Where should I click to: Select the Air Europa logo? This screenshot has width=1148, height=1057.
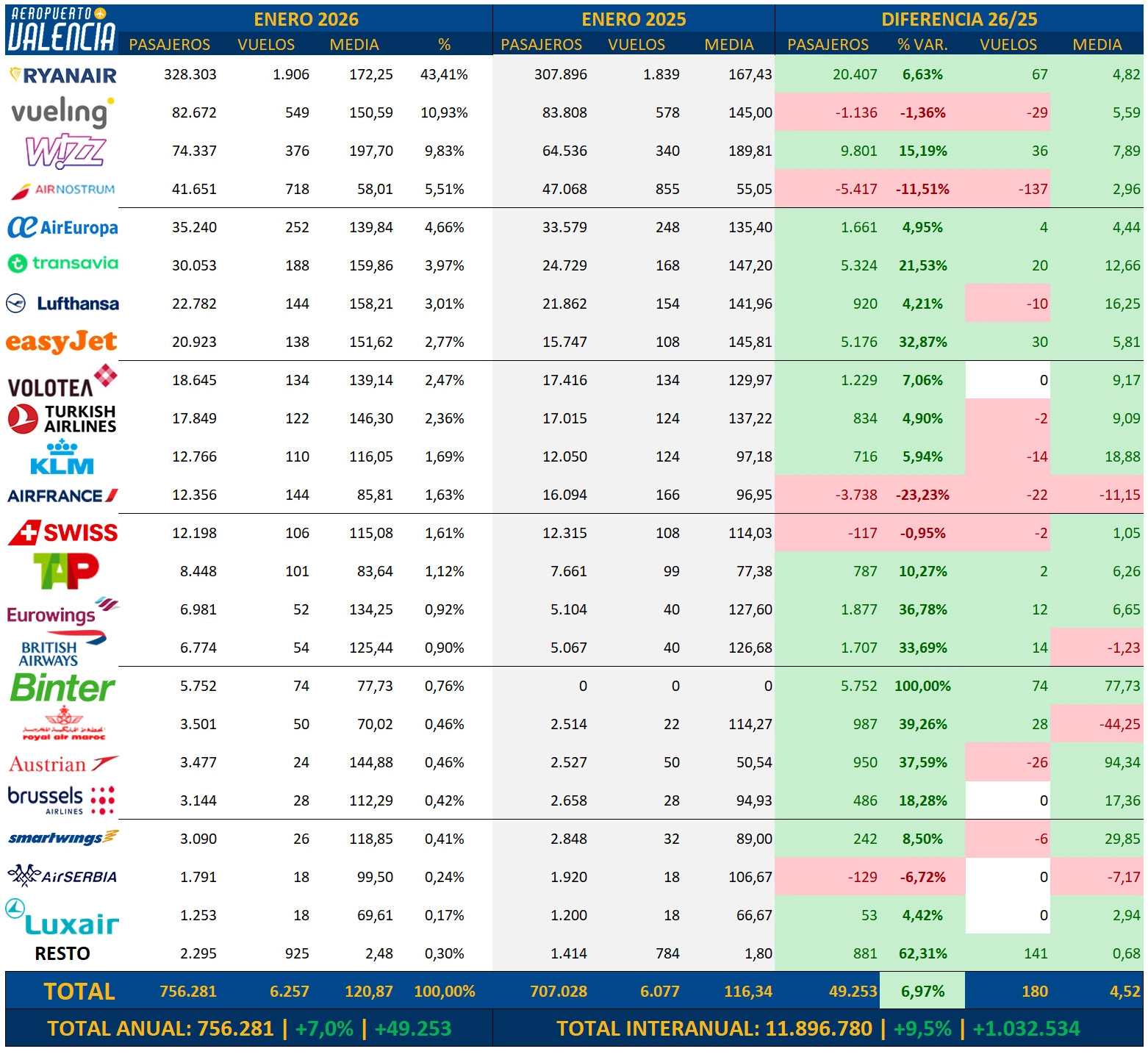click(63, 227)
